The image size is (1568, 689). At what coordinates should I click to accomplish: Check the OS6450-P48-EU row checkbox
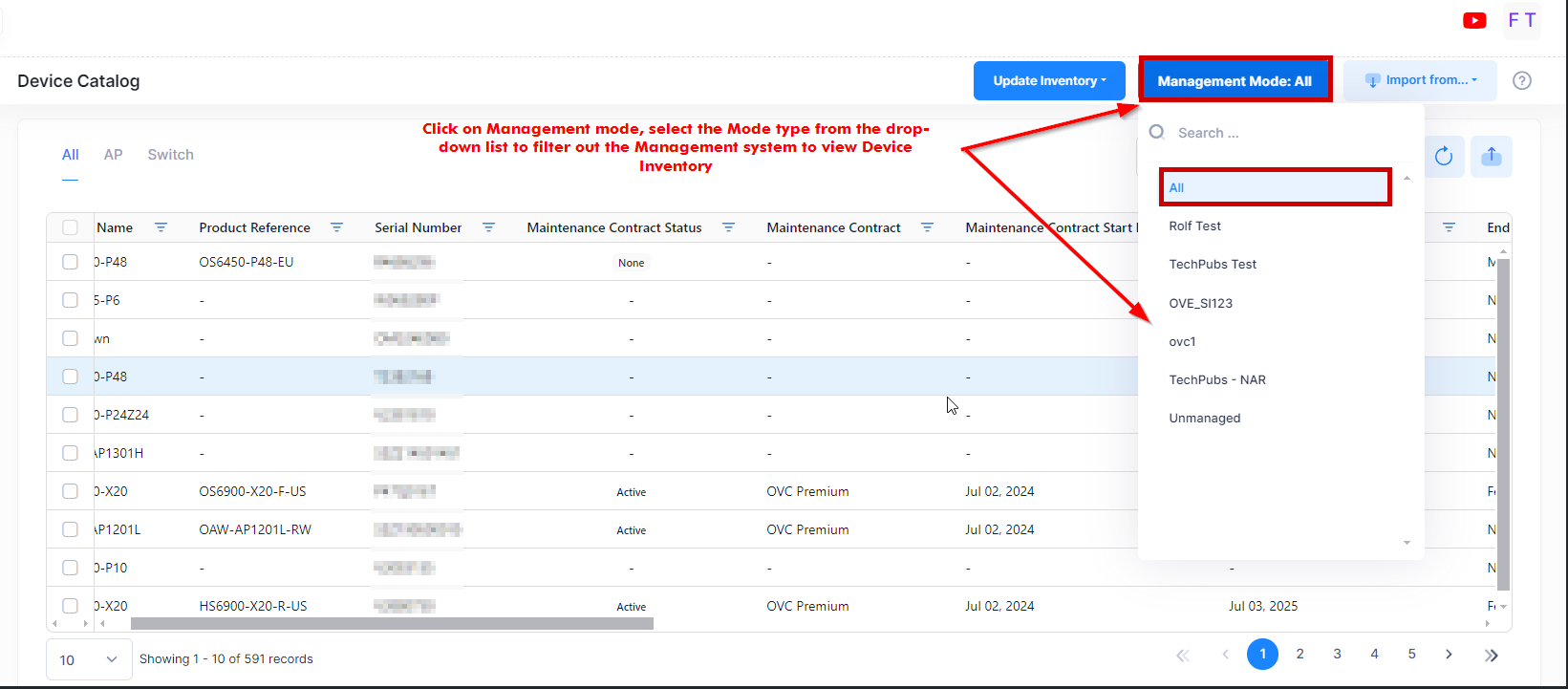click(x=70, y=262)
